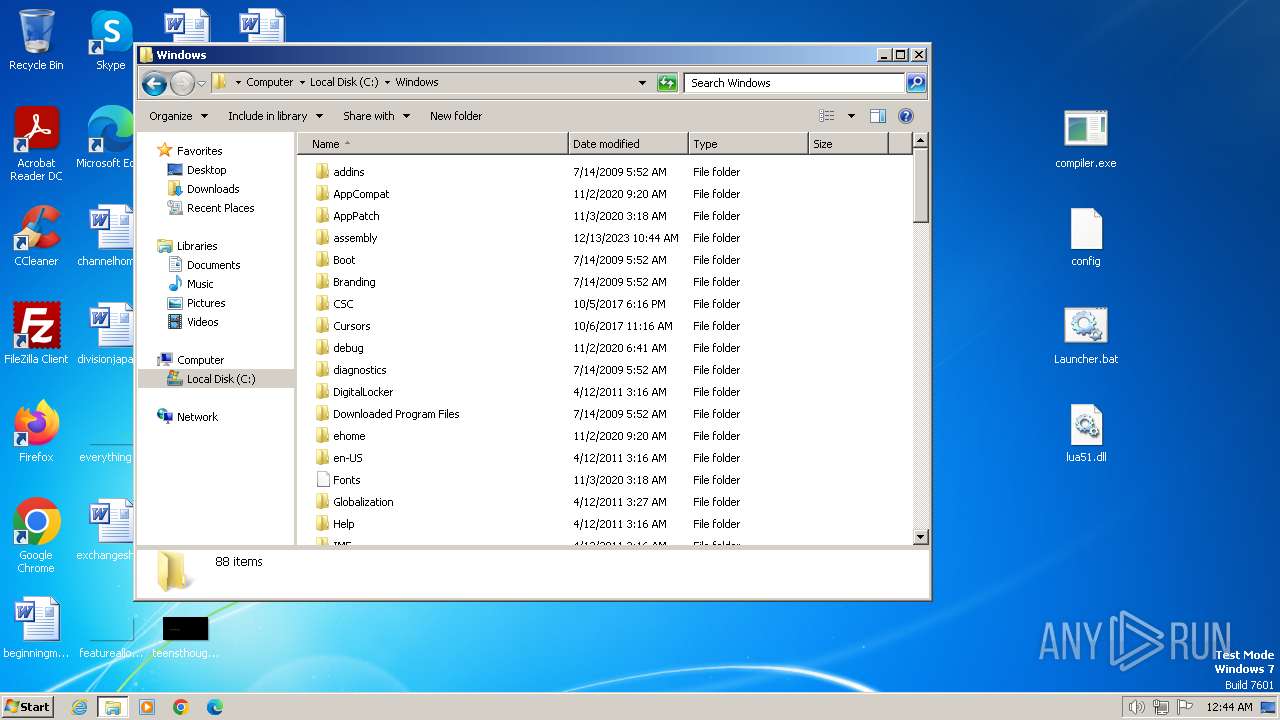Select the Firefox desktop icon
This screenshot has width=1280, height=720.
[36, 432]
